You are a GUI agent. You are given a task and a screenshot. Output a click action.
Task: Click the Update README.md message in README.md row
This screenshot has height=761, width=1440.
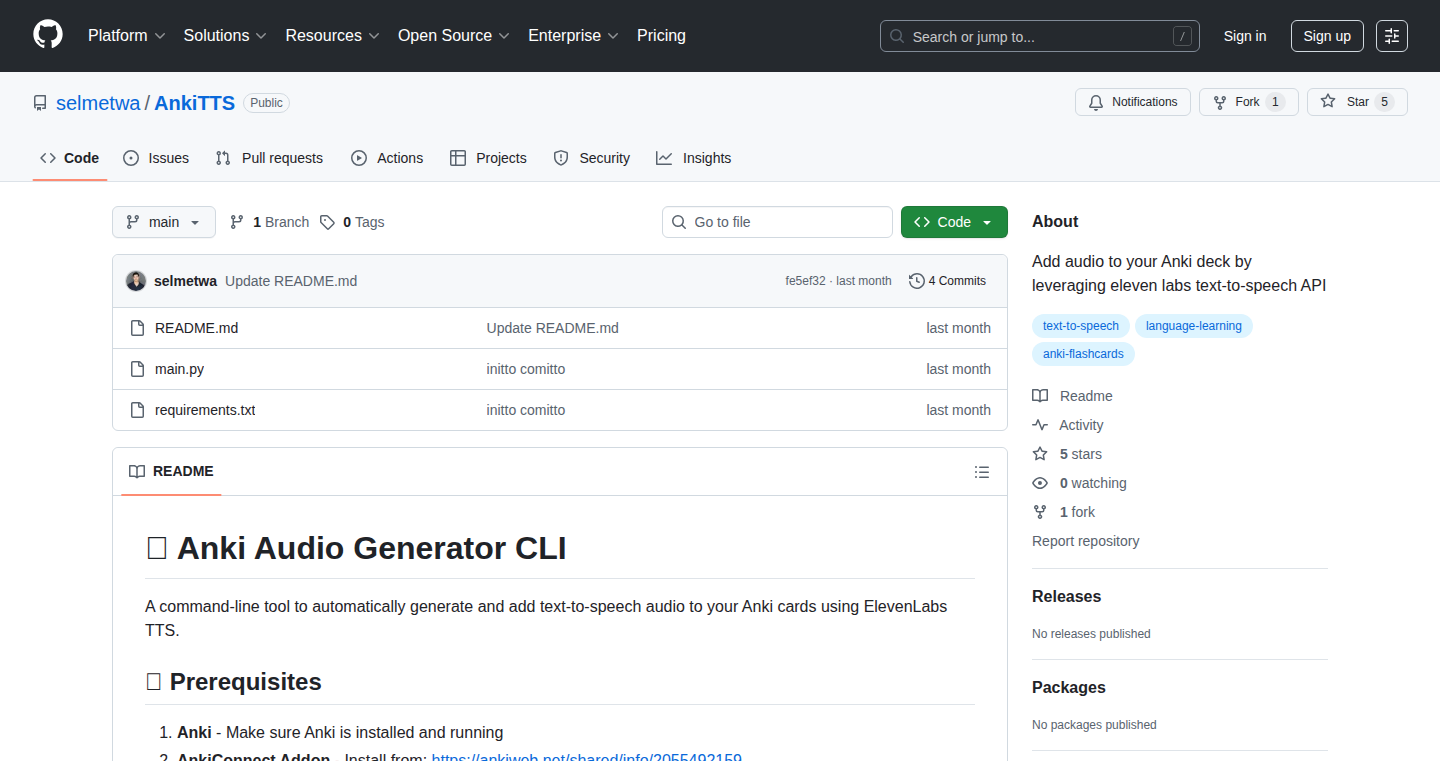tap(553, 328)
